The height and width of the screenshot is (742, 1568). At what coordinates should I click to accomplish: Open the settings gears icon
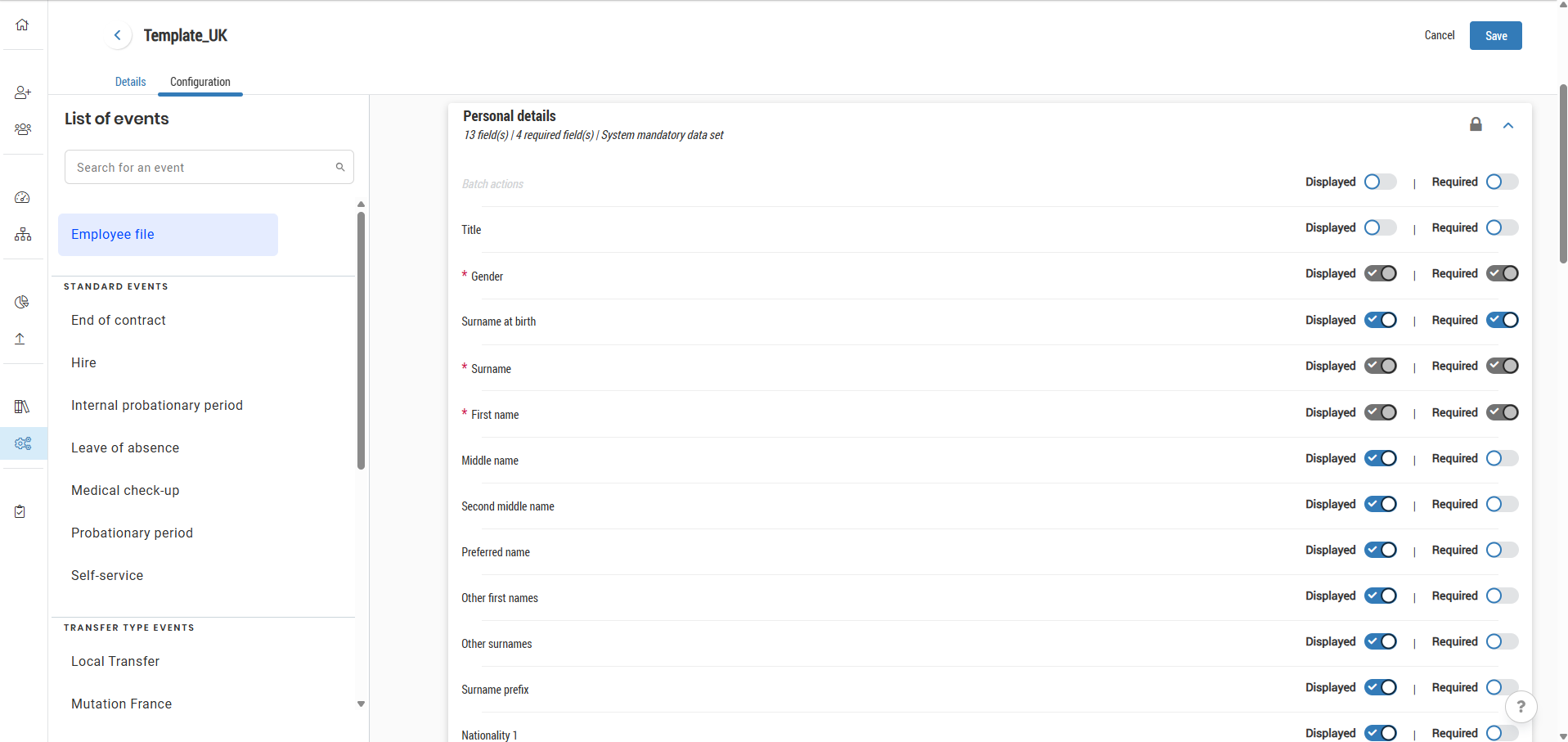(x=23, y=443)
